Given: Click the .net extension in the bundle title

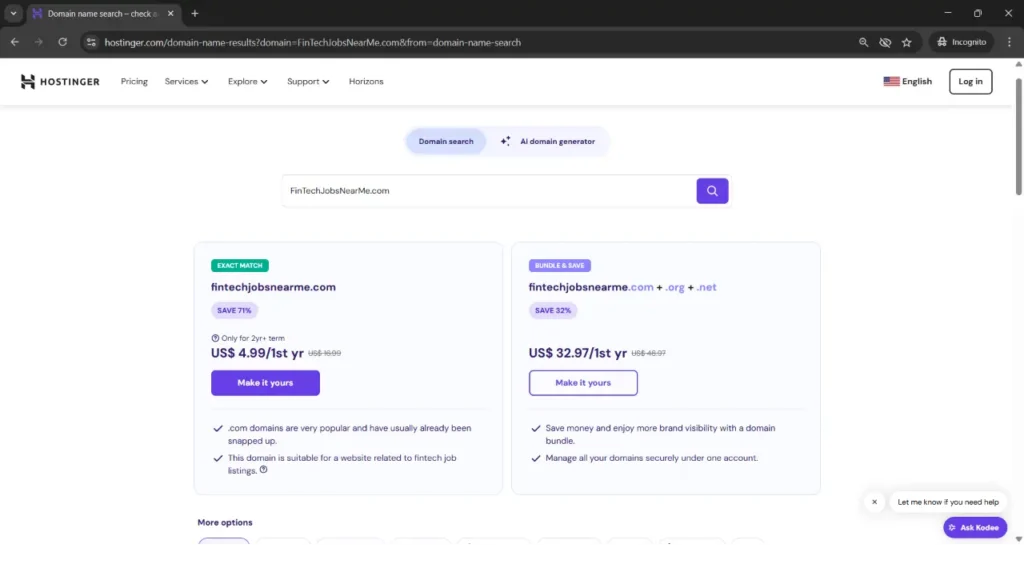Looking at the screenshot, I should pyautogui.click(x=706, y=287).
